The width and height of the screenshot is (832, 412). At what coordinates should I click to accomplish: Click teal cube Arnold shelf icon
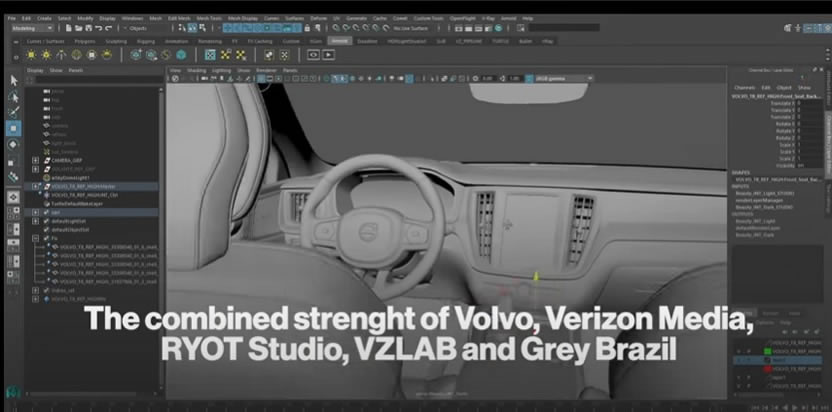tap(181, 55)
